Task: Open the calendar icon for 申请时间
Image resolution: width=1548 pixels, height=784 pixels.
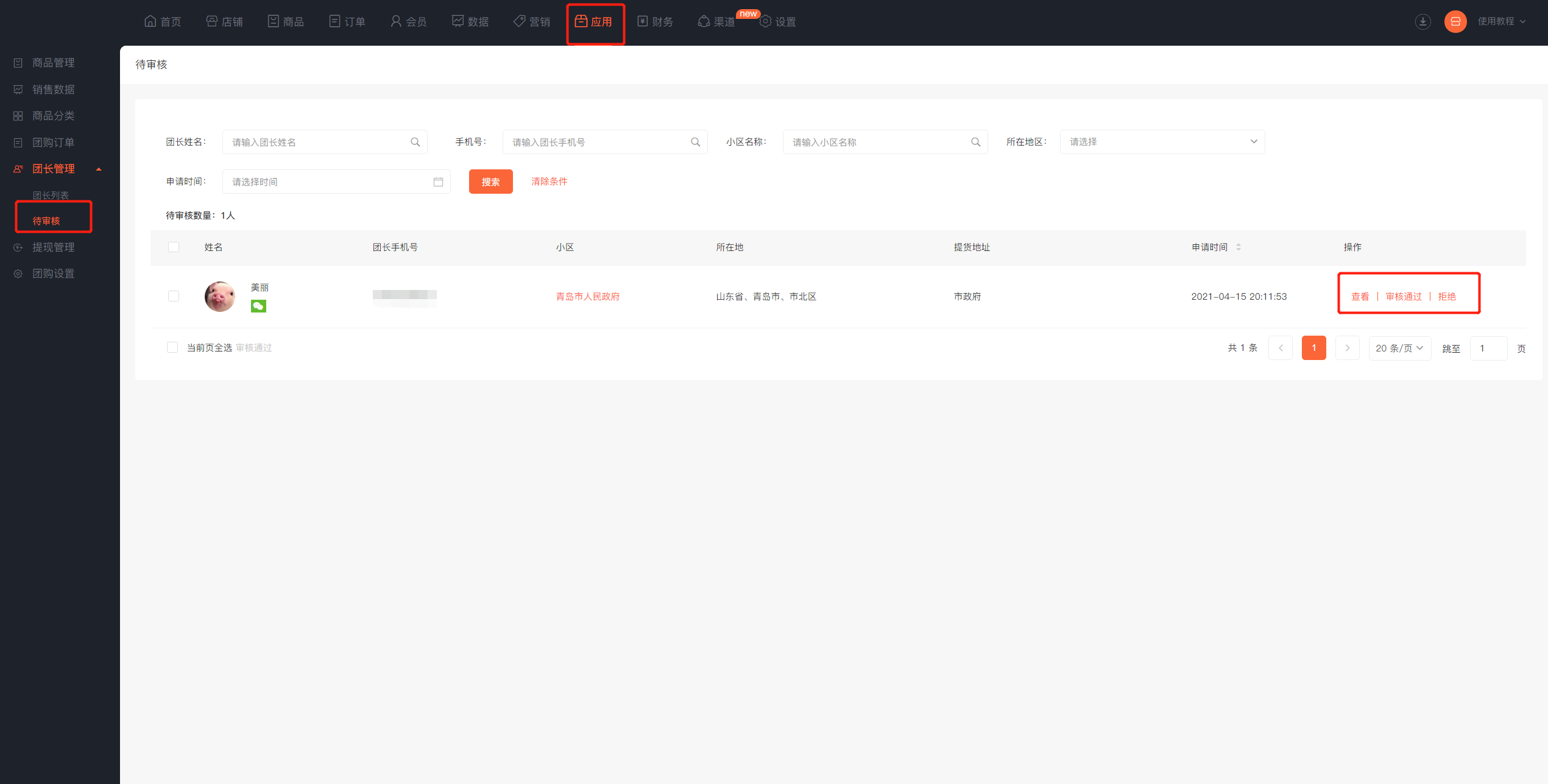Action: [438, 182]
